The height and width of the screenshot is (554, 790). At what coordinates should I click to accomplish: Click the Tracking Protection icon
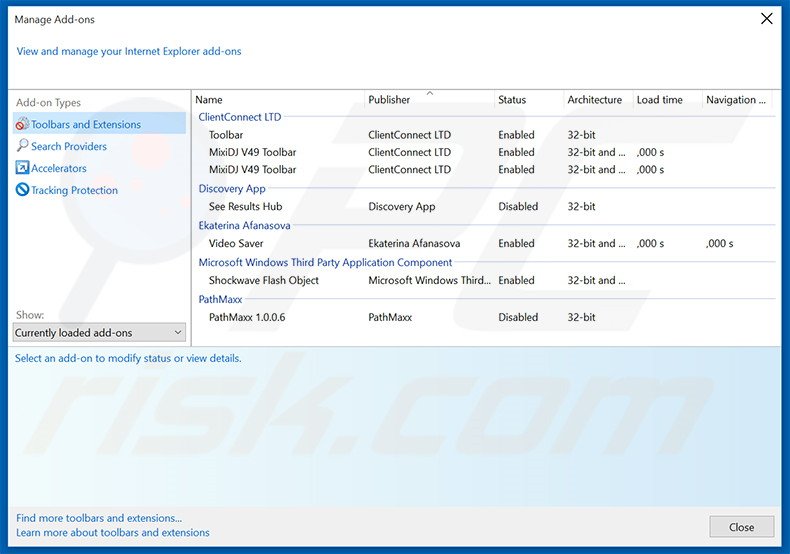22,190
